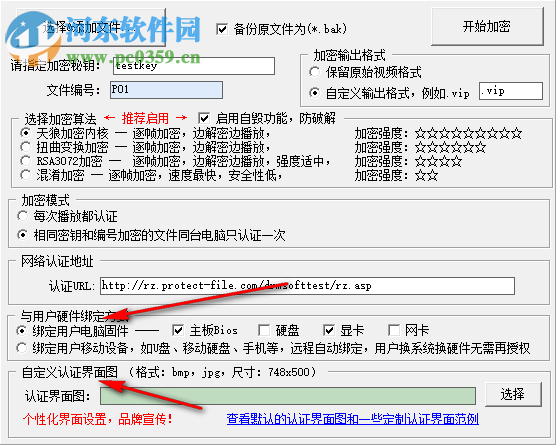The width and height of the screenshot is (556, 445).
Task: Select 混淆加密 algorithm radio button
Action: [26, 175]
